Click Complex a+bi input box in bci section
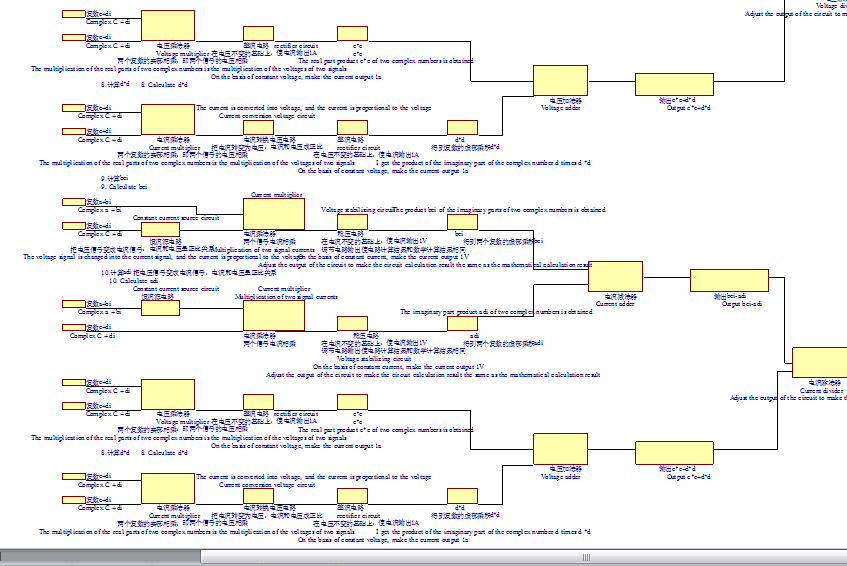The height and width of the screenshot is (566, 847). 73,203
